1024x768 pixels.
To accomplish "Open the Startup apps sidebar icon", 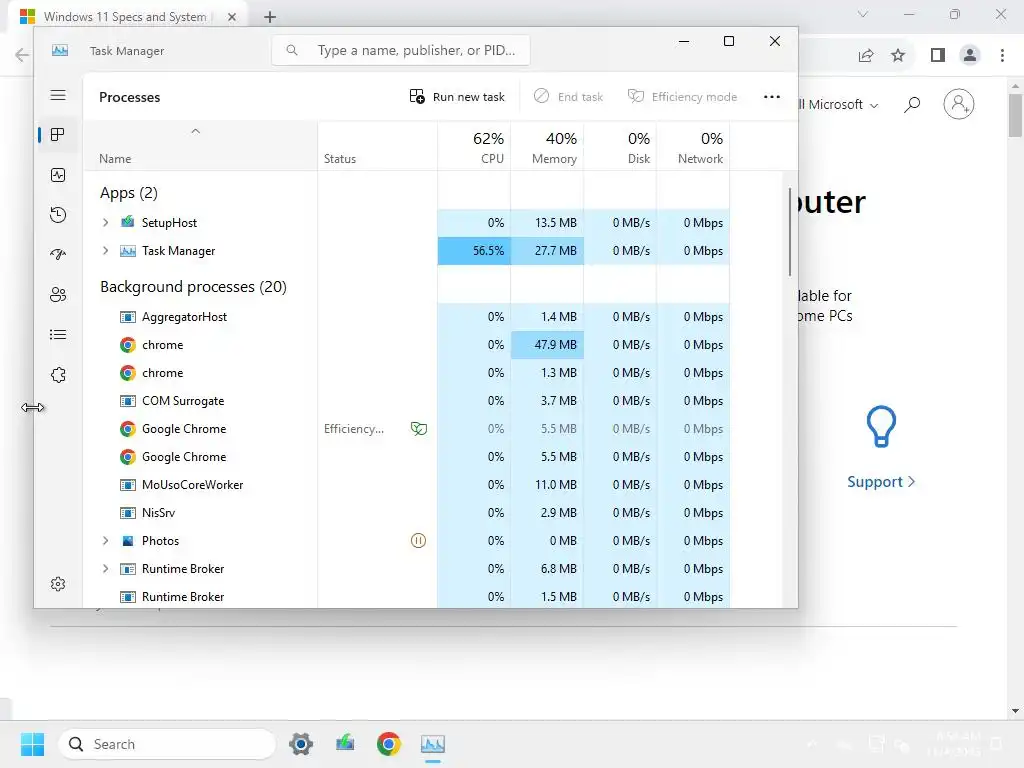I will coord(58,255).
